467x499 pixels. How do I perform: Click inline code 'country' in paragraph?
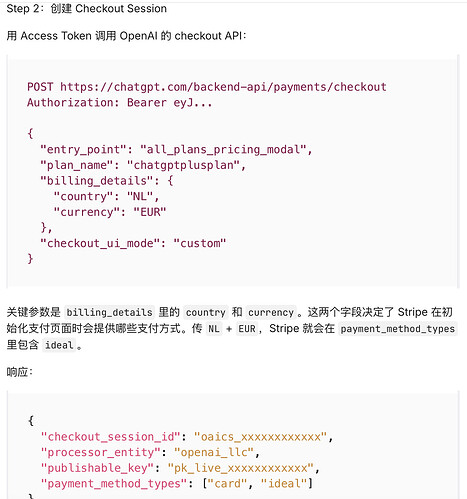[x=206, y=312]
